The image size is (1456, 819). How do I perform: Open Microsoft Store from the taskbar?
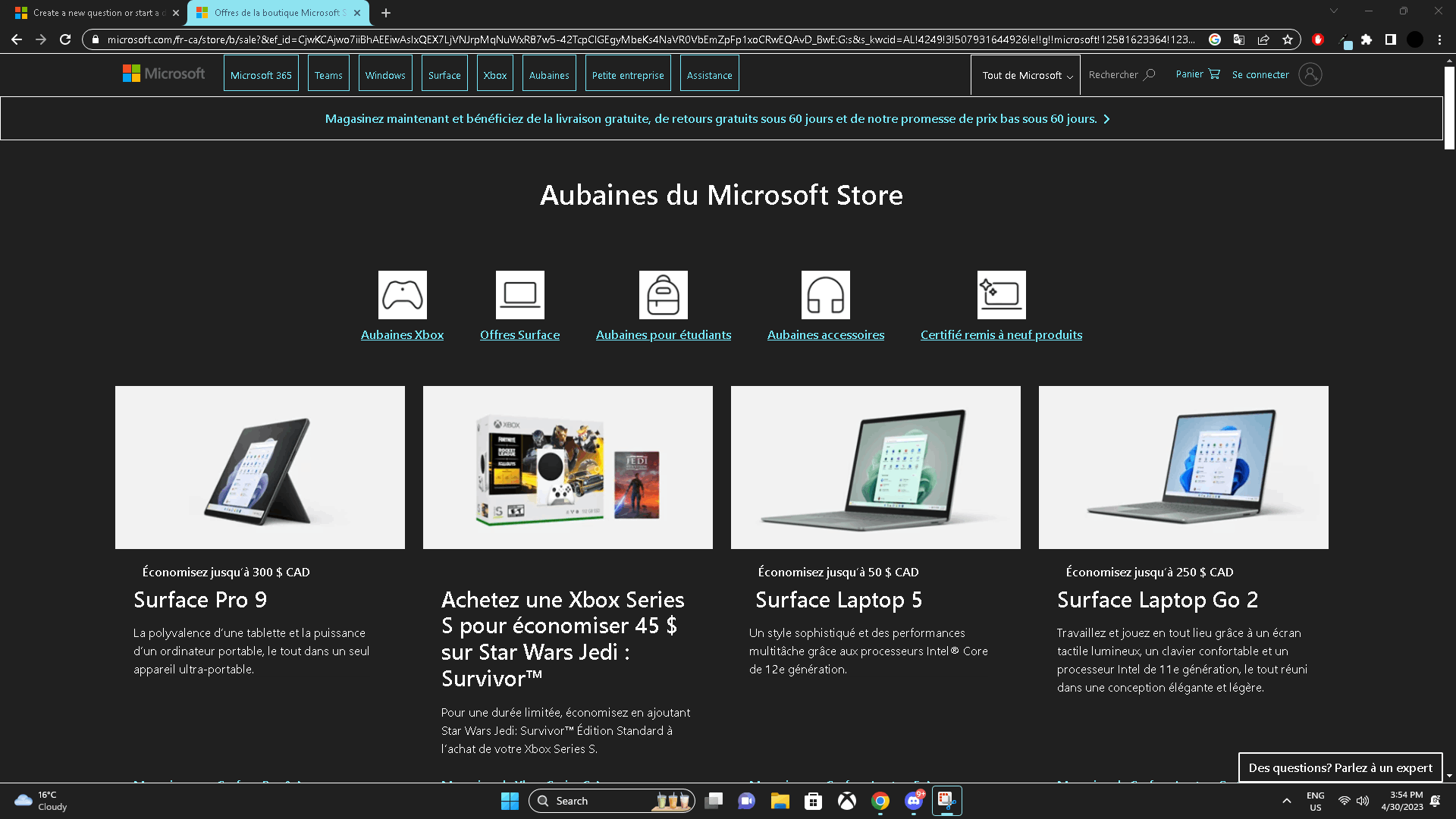(x=813, y=801)
